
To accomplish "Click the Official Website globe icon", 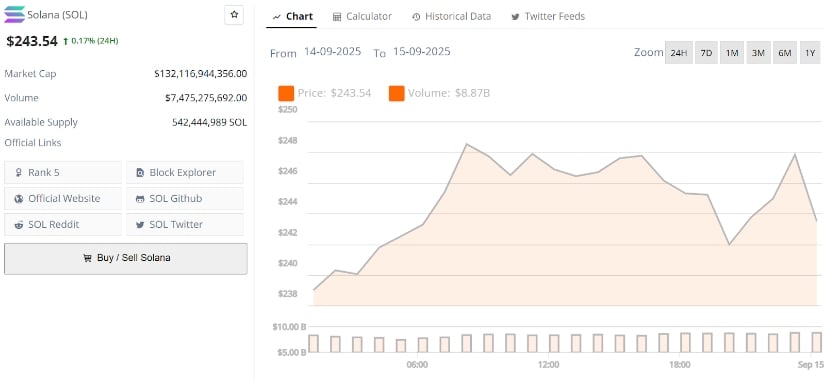I will tap(19, 198).
